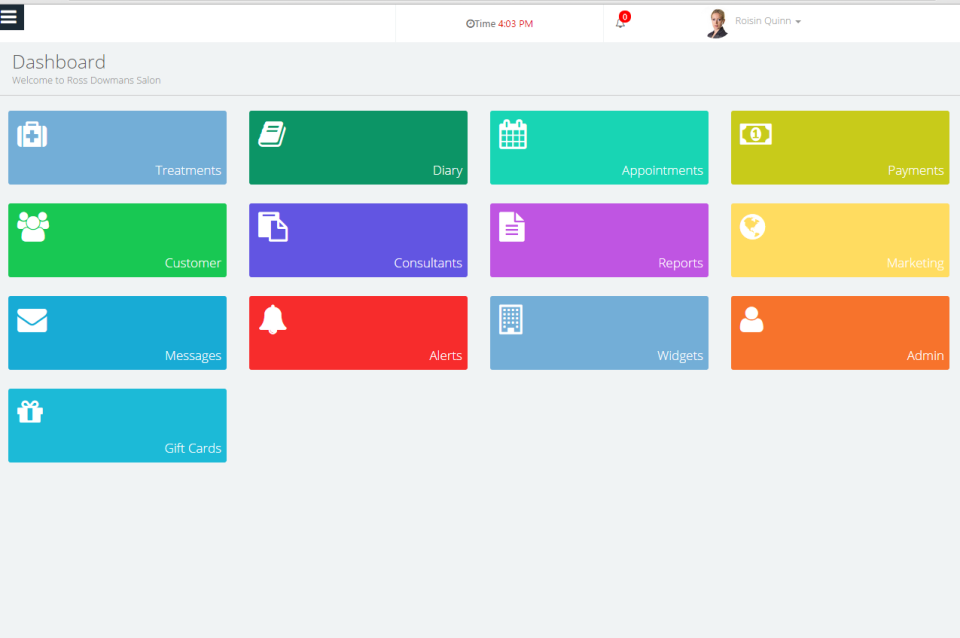Click 'Welcome to Ross Dowmans Salon' subtitle

pos(86,80)
